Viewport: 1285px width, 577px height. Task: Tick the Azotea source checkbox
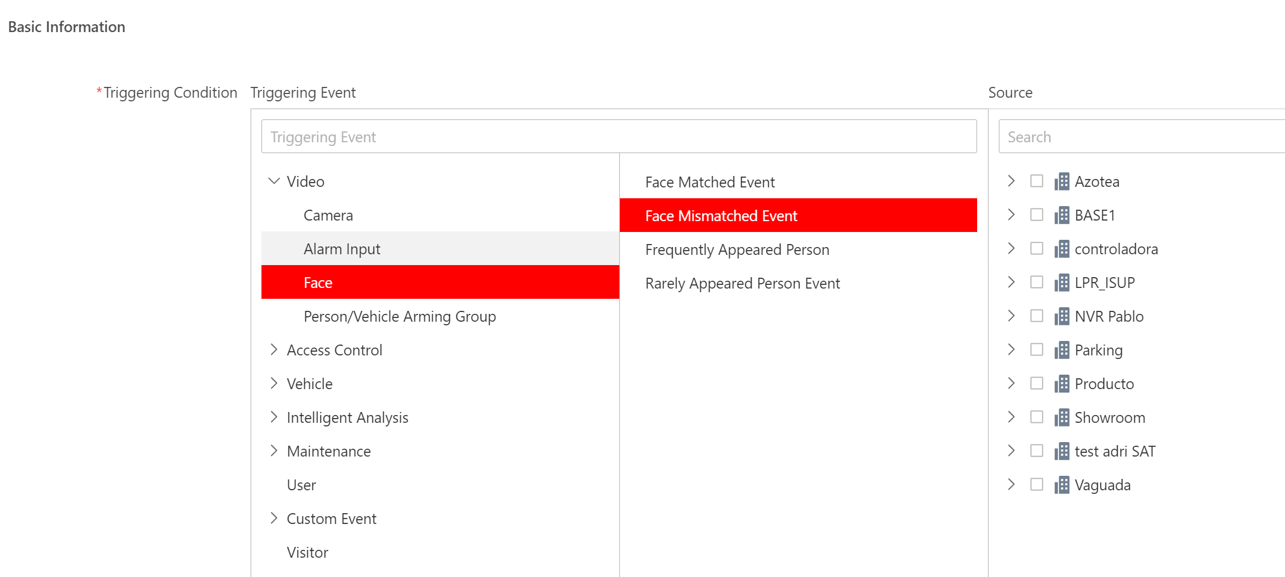click(x=1036, y=182)
